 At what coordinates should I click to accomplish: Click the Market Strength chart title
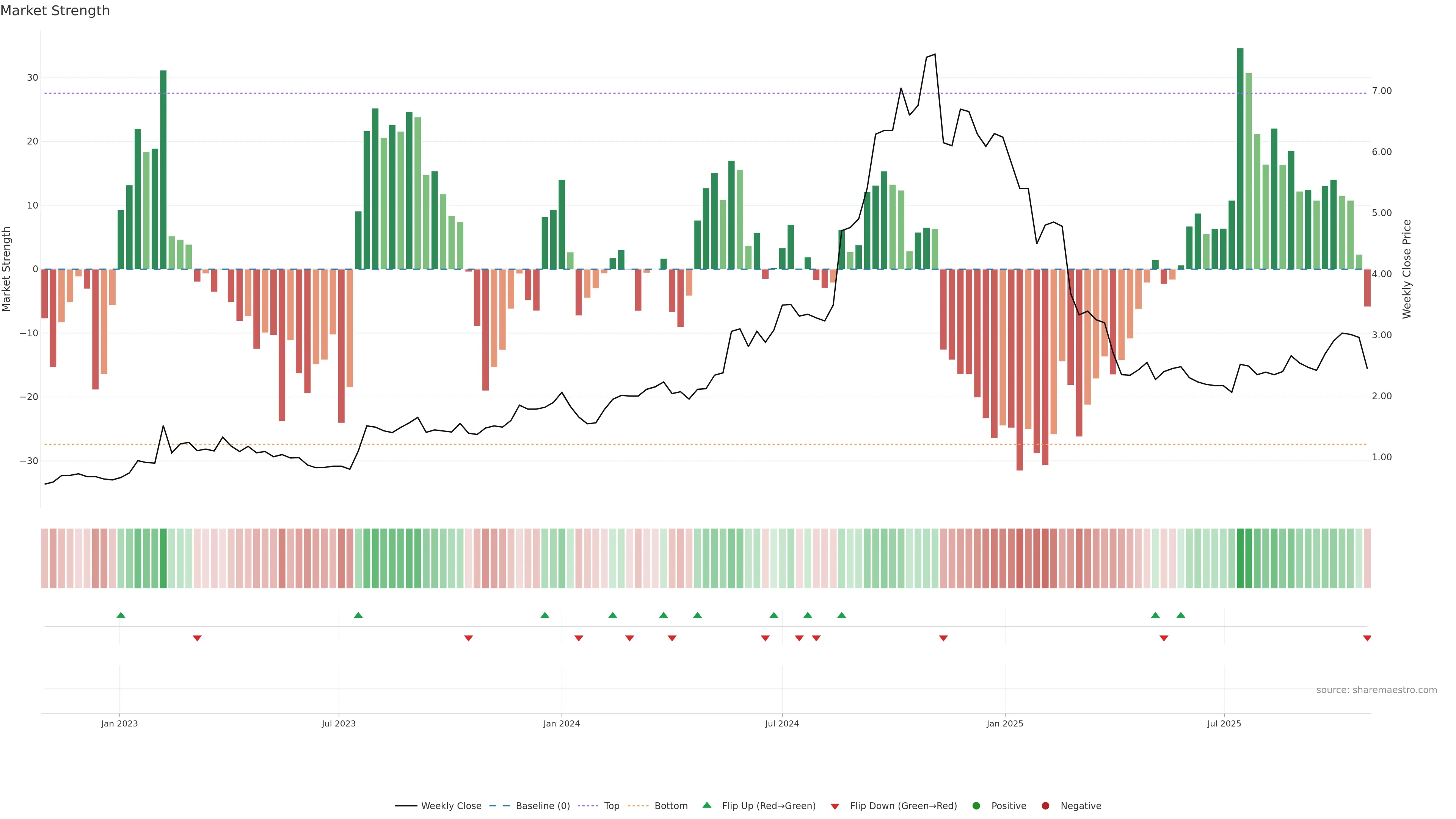coord(55,11)
